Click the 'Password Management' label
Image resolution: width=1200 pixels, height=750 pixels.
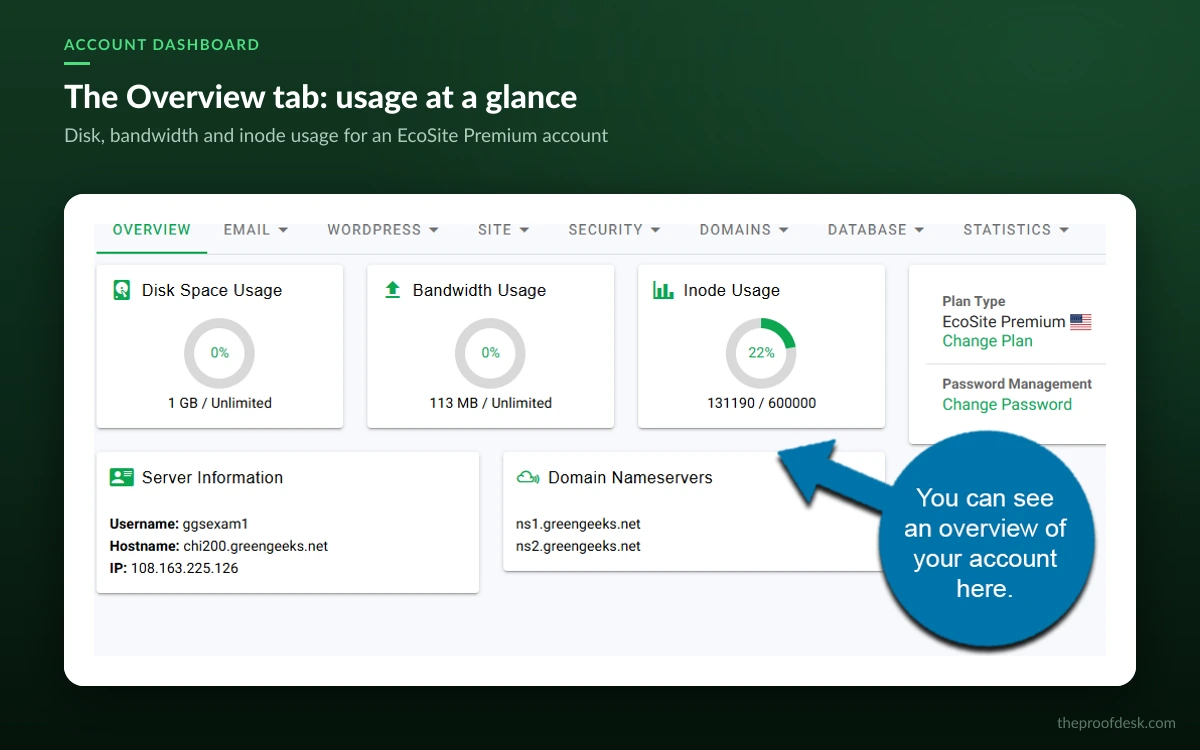pos(1017,384)
